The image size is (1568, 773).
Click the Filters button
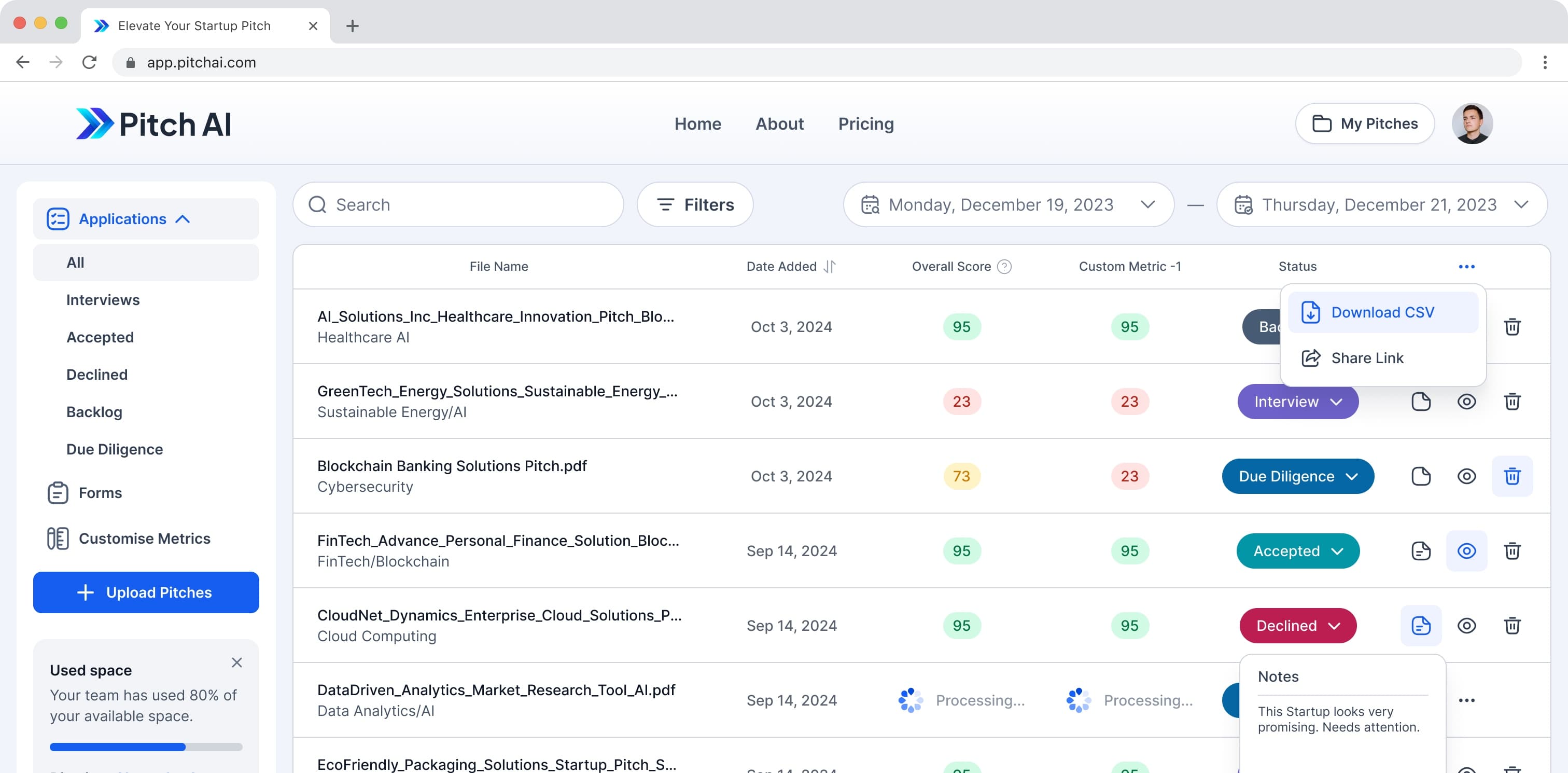[x=696, y=204]
